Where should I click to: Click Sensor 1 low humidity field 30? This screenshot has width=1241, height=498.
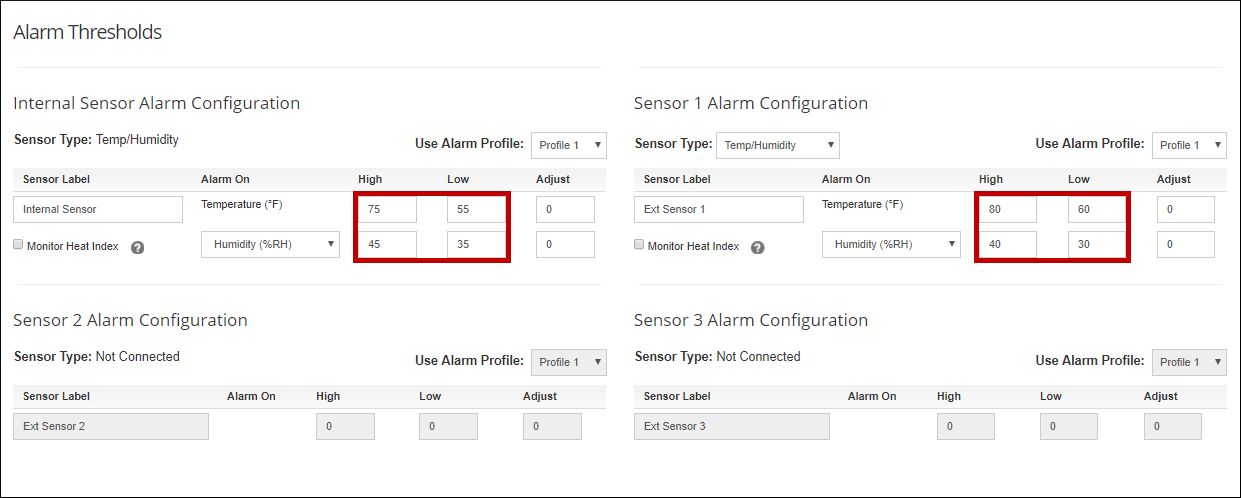click(x=1097, y=245)
